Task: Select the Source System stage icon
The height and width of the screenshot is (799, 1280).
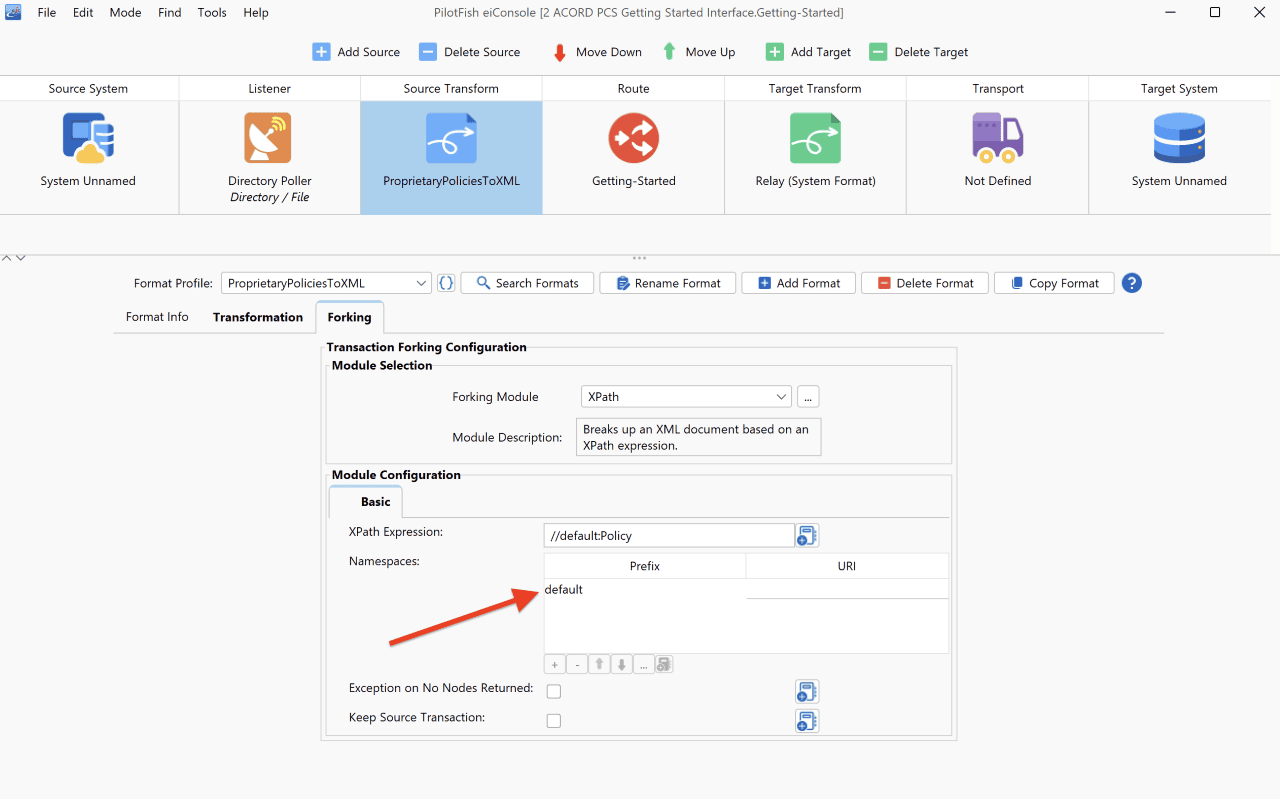Action: tap(88, 138)
